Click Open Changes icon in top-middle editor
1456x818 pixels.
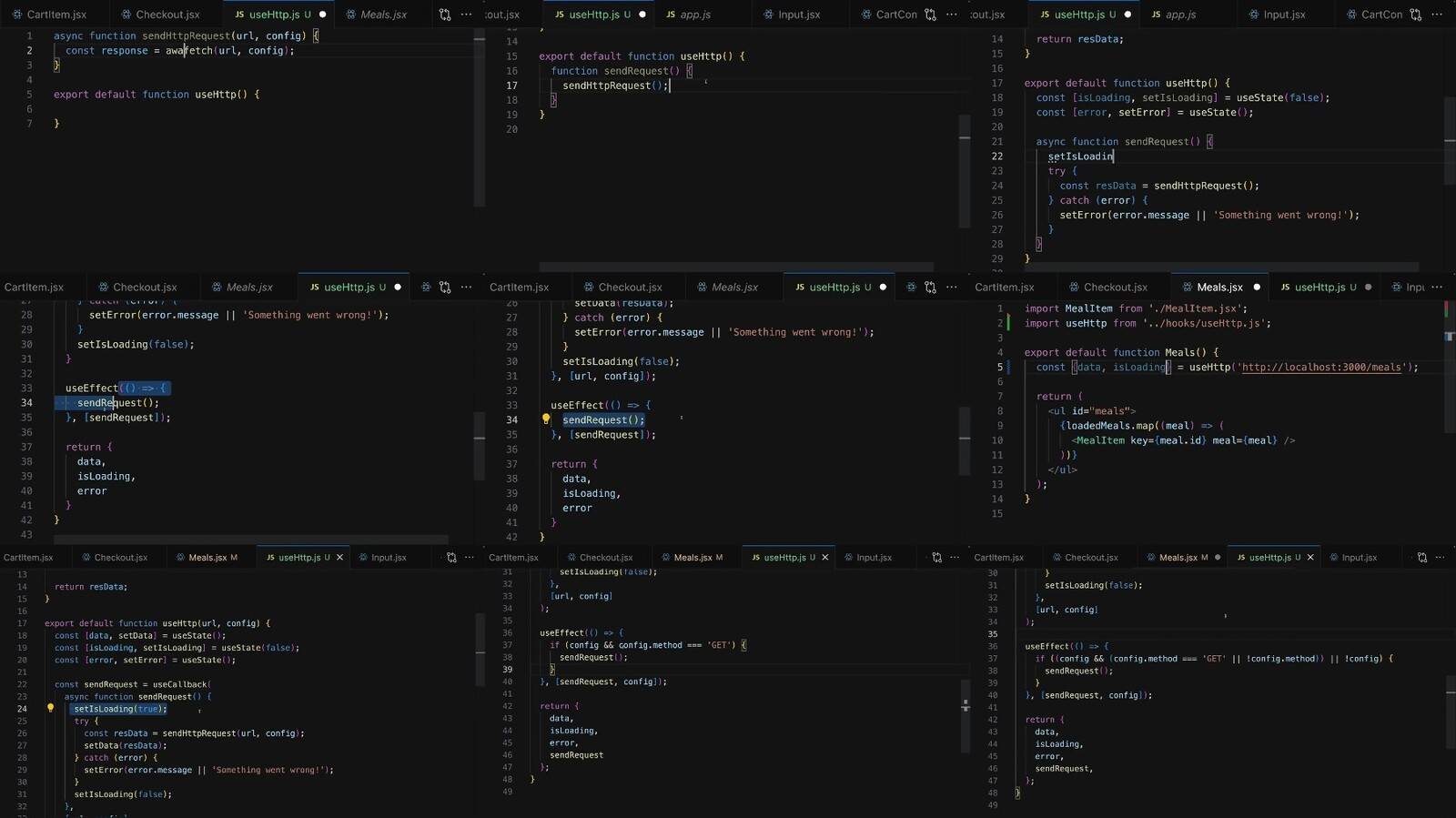tap(930, 15)
